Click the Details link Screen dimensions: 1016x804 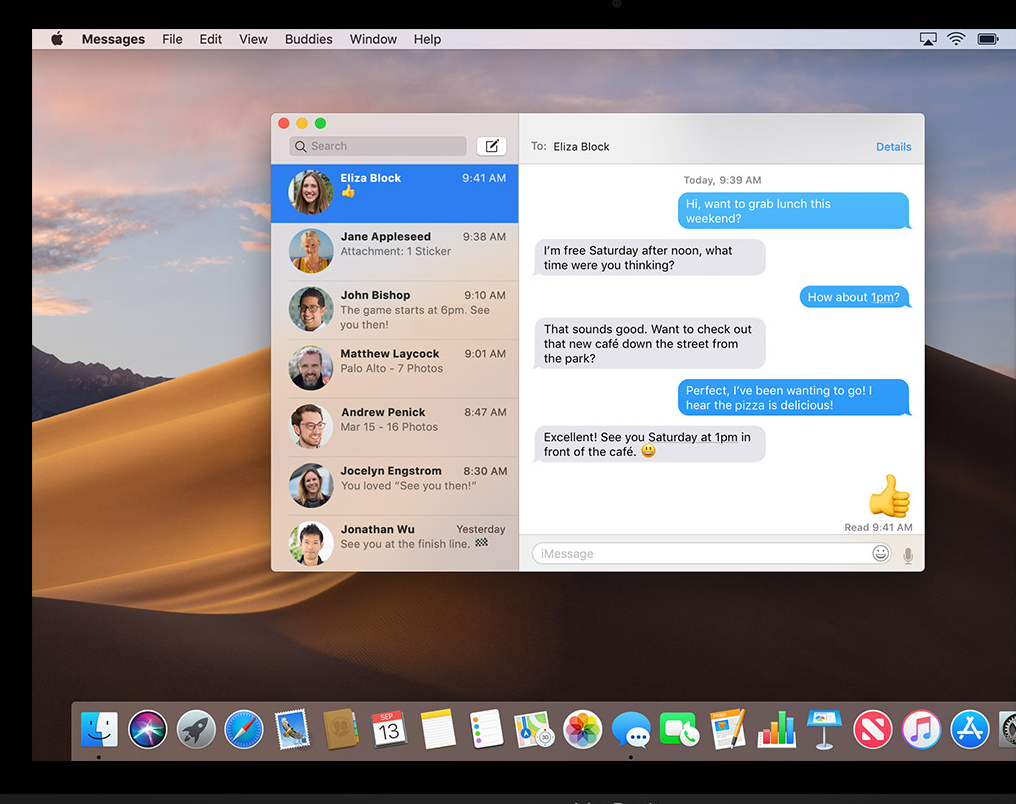894,147
